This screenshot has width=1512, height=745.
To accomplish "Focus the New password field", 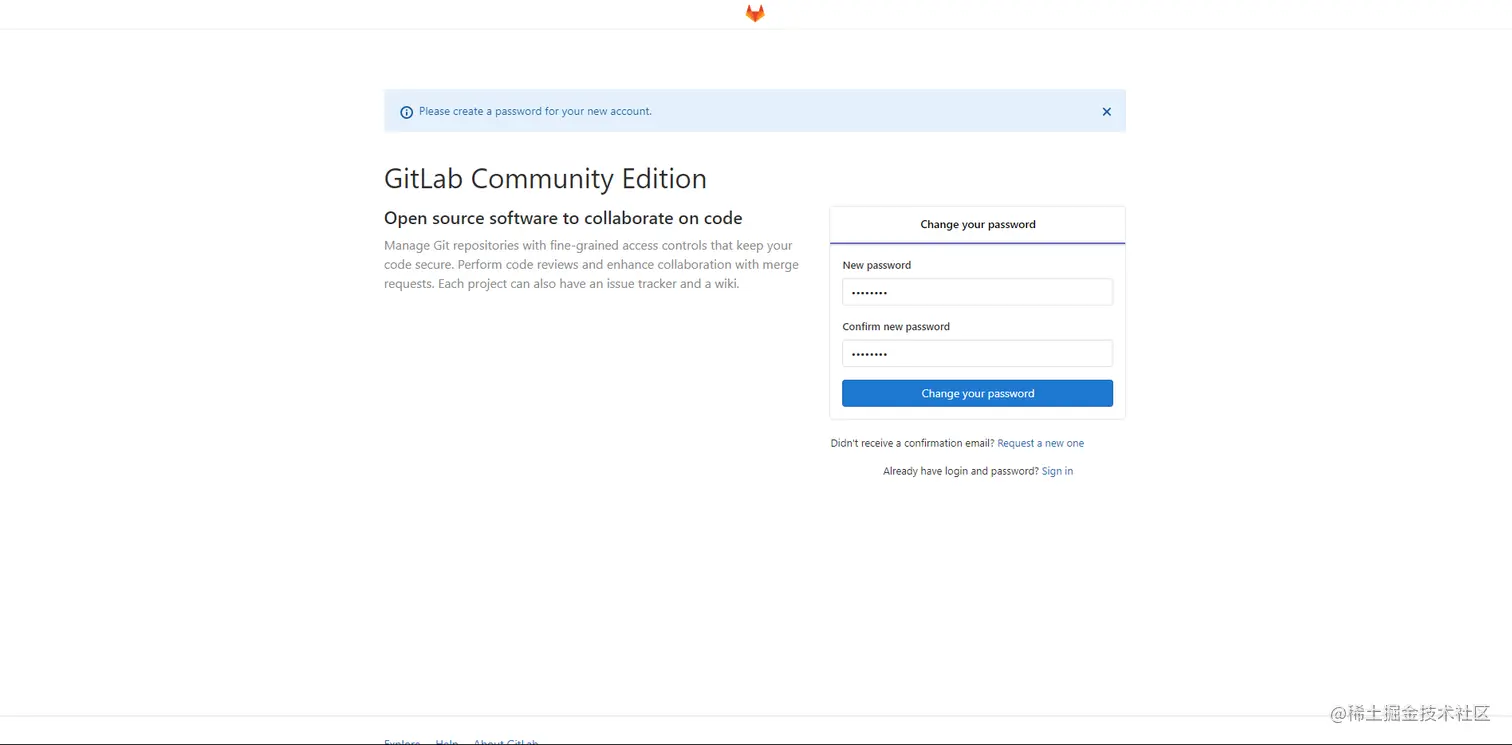I will [x=977, y=292].
